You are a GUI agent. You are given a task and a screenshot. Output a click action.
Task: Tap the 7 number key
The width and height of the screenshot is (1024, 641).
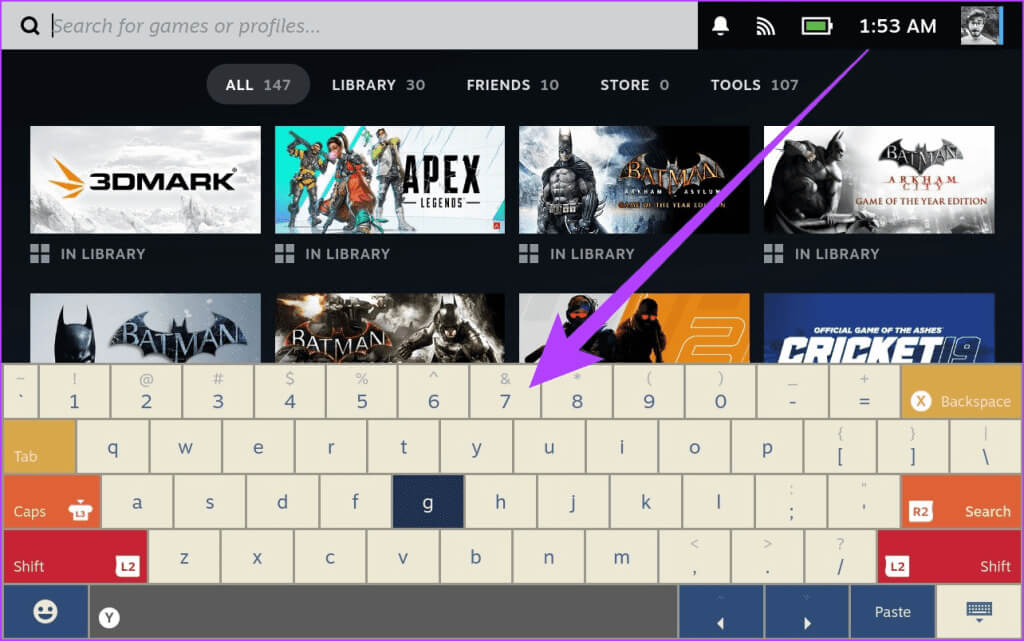click(505, 392)
